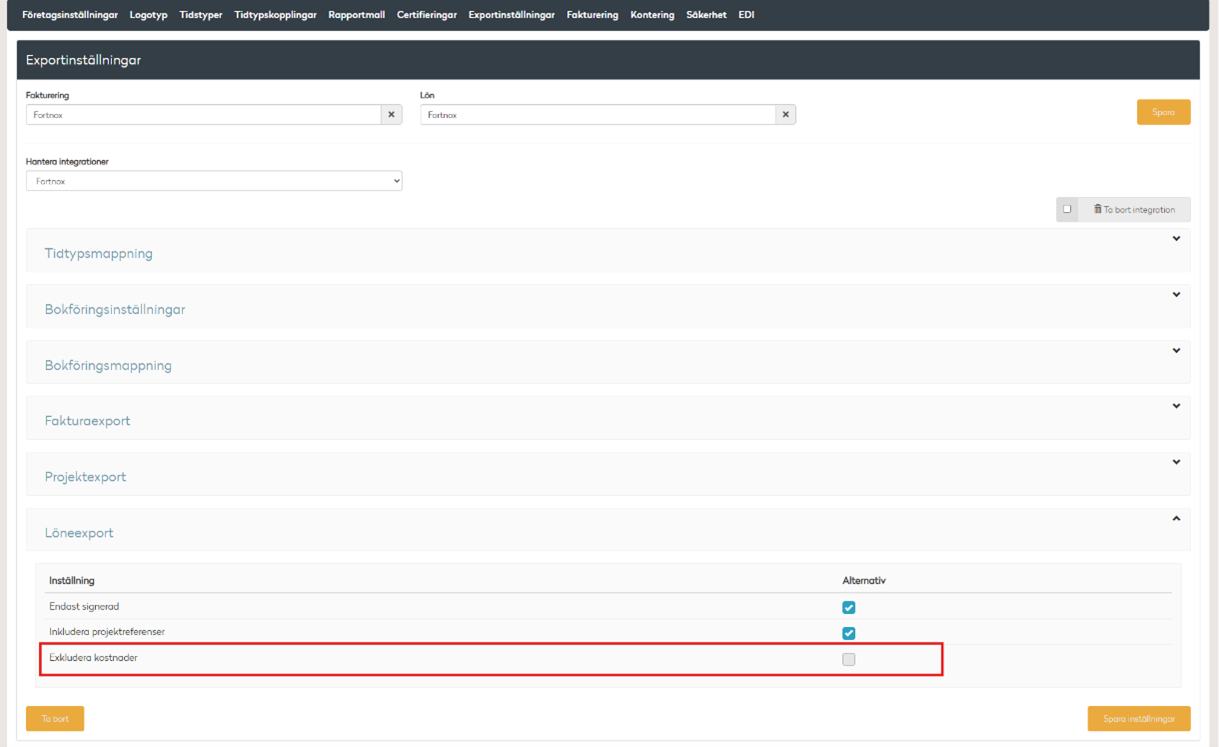The width and height of the screenshot is (1219, 747).
Task: Expand the Fakturaexport section chevron
Action: (1176, 406)
